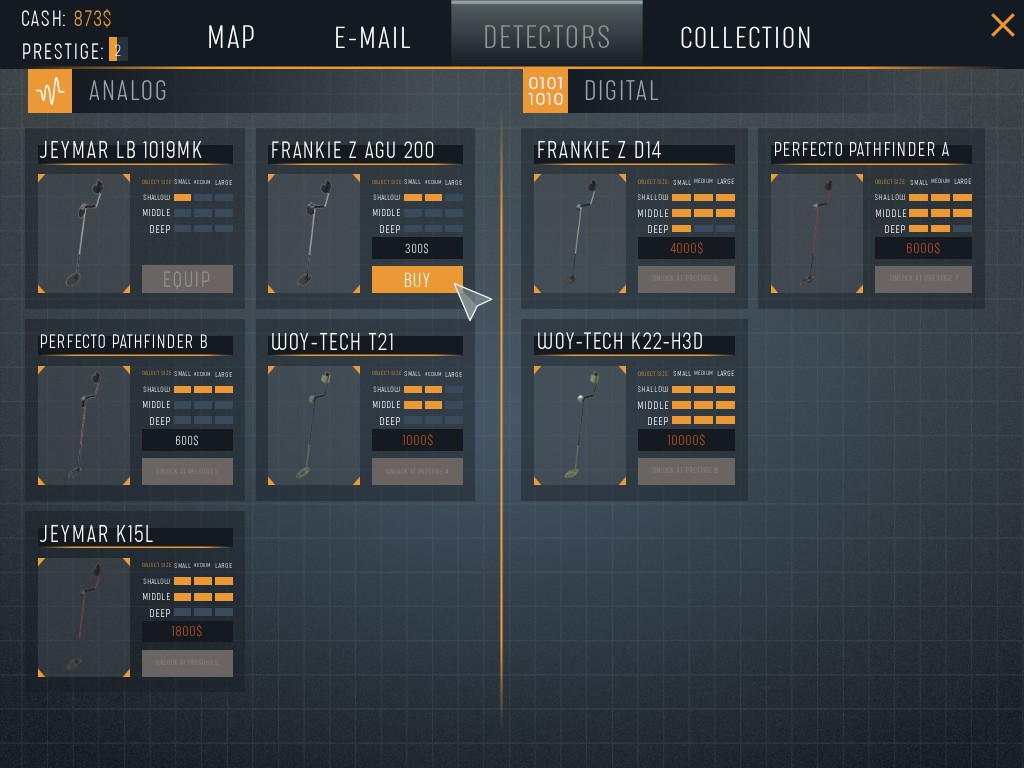Open the Map tab
1024x768 pixels.
click(x=231, y=37)
